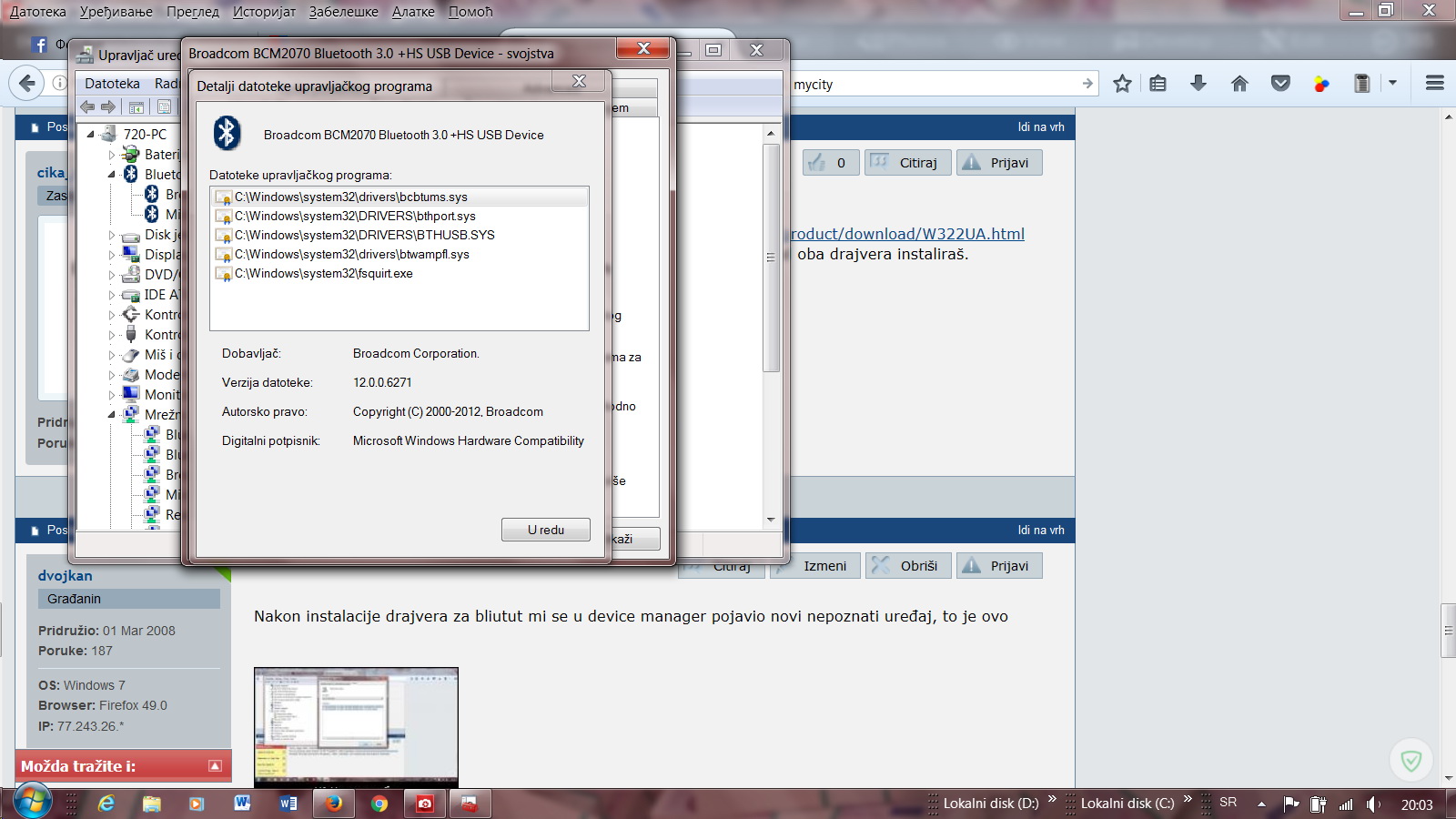Select the bthport.sys driver file row
This screenshot has width=1456, height=819.
pyautogui.click(x=399, y=216)
